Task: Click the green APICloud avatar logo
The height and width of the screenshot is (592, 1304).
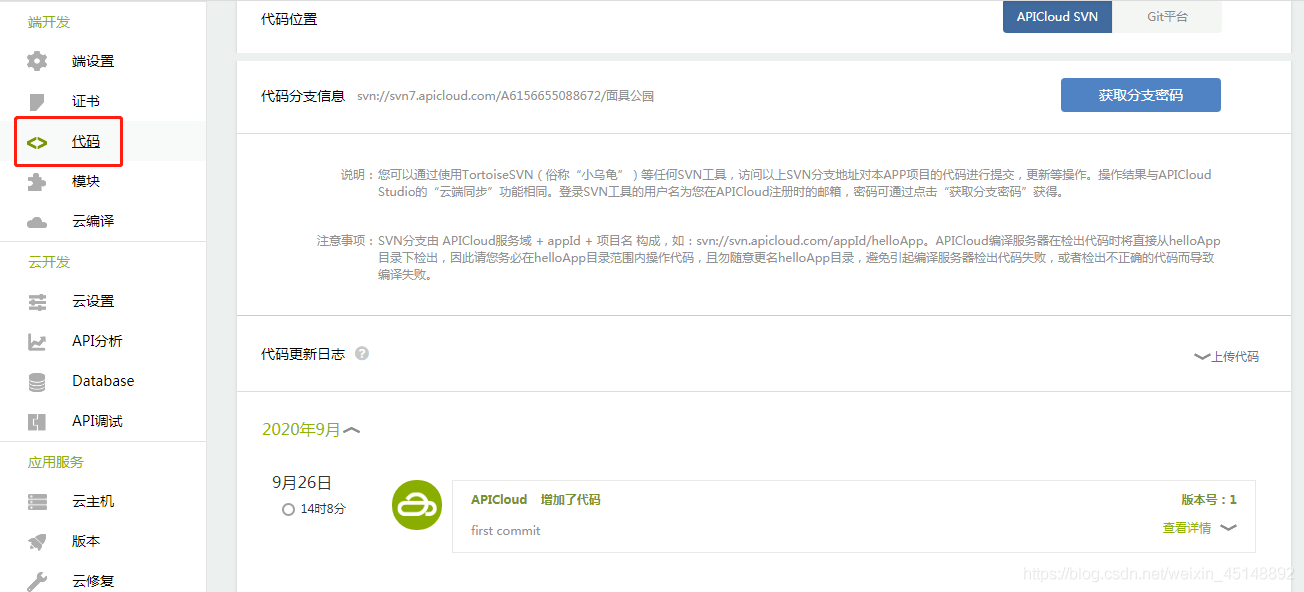Action: [417, 505]
